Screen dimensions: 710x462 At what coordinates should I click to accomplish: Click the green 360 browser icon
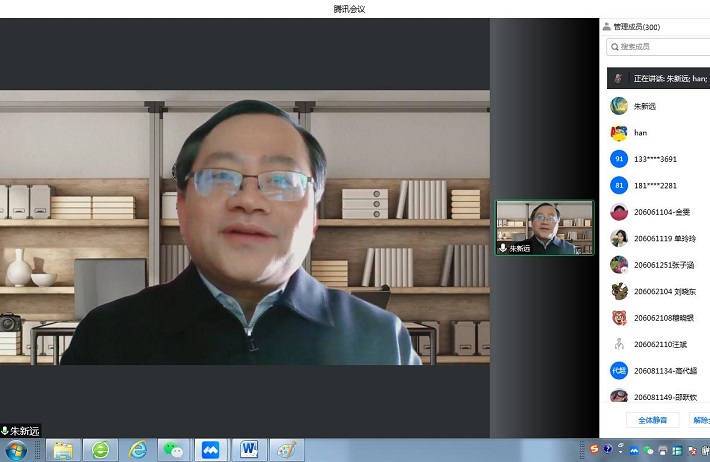click(x=100, y=450)
